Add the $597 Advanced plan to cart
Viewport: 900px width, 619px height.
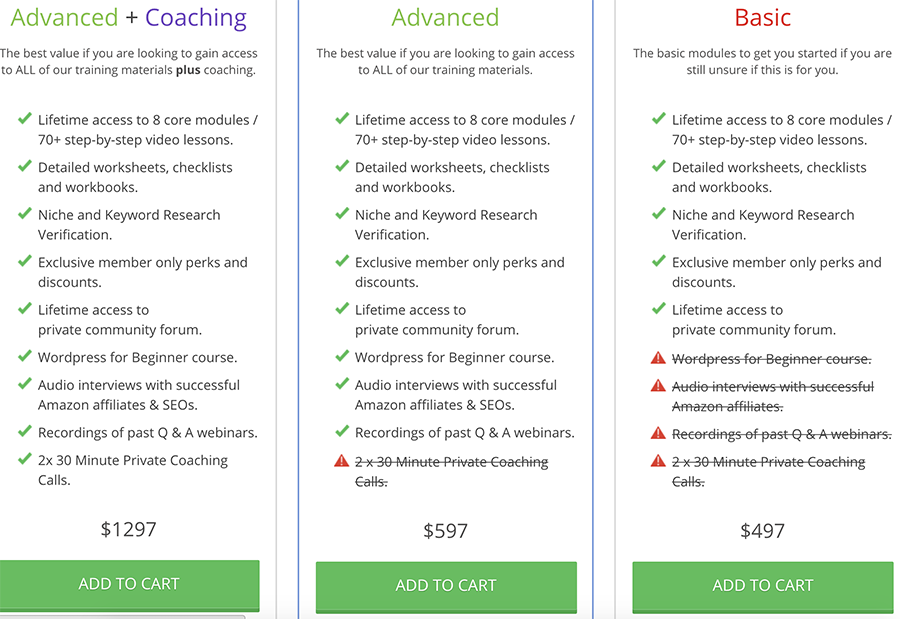click(x=446, y=586)
